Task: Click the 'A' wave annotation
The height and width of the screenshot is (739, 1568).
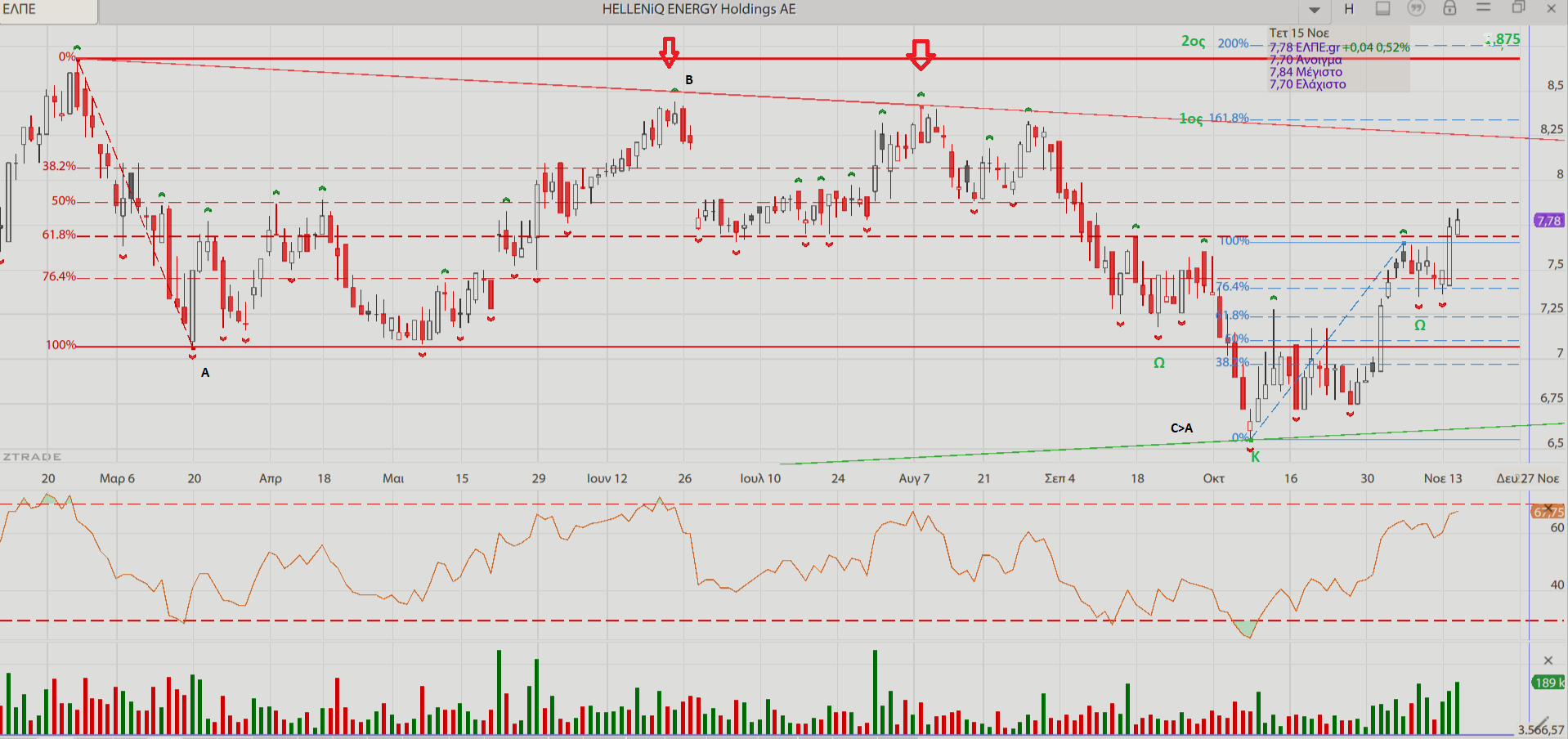Action: click(x=205, y=373)
